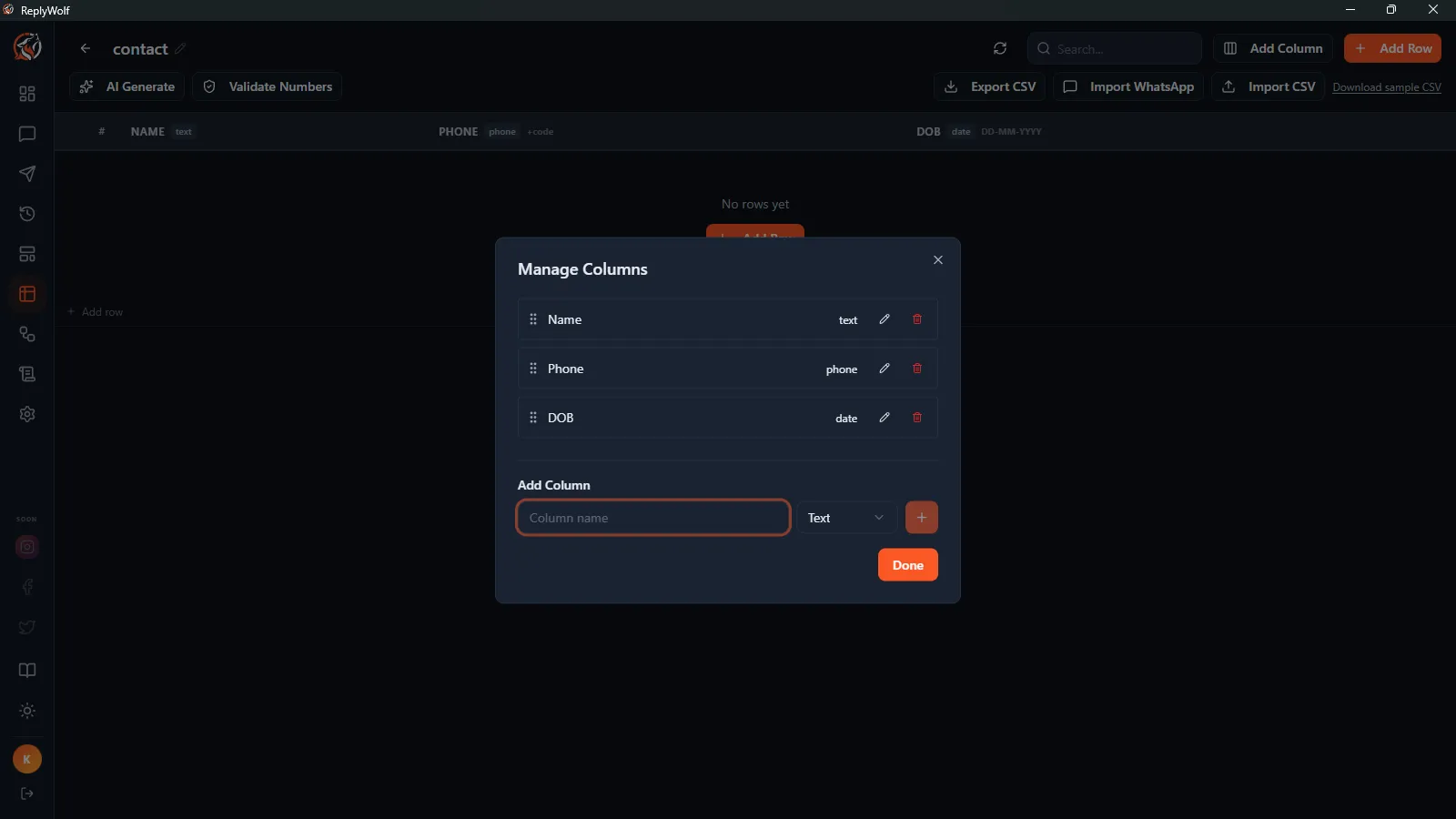Close the Manage Columns dialog

pyautogui.click(x=938, y=260)
